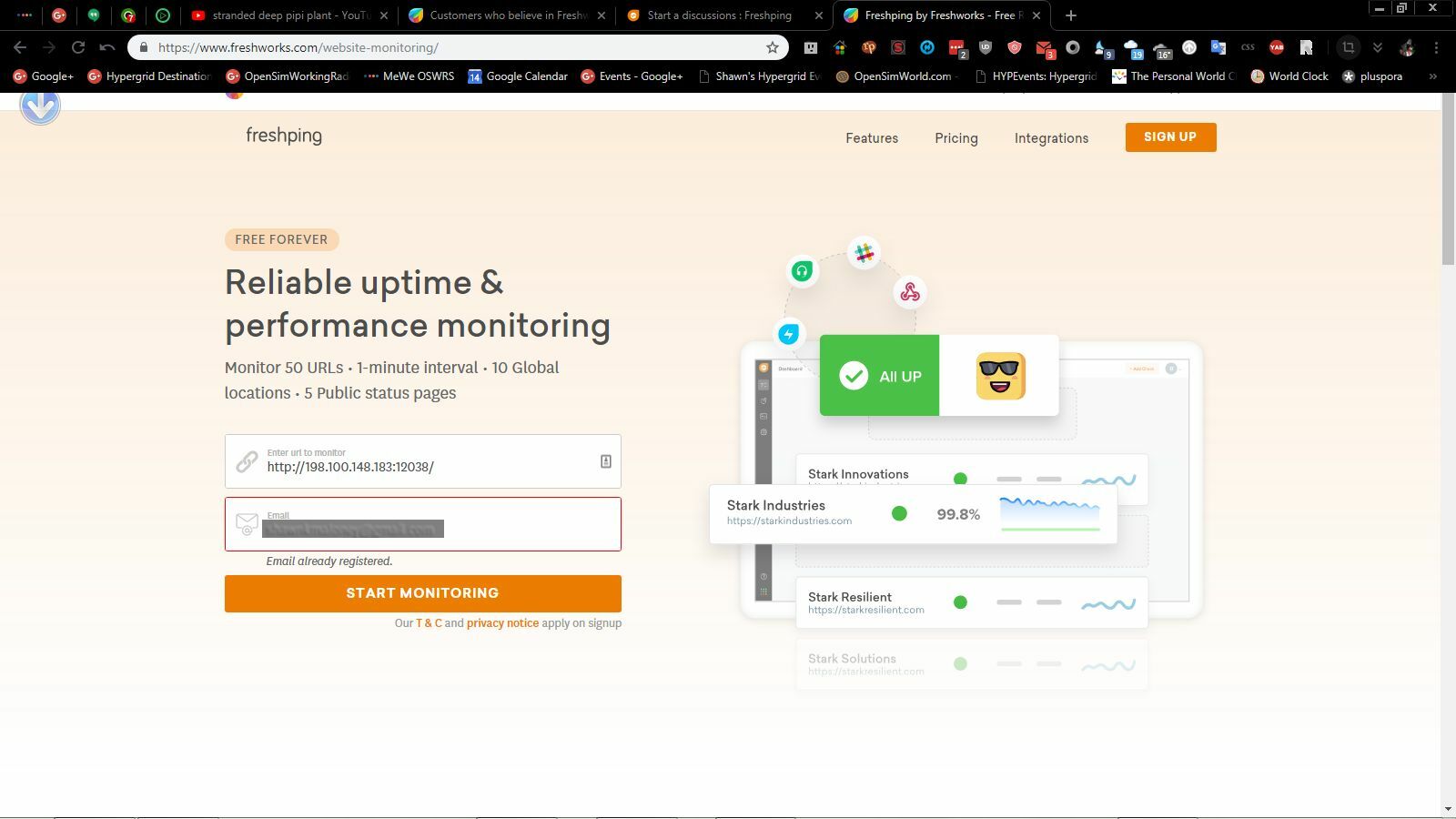Image resolution: width=1456 pixels, height=819 pixels.
Task: Open the Pricing page
Action: [x=956, y=138]
